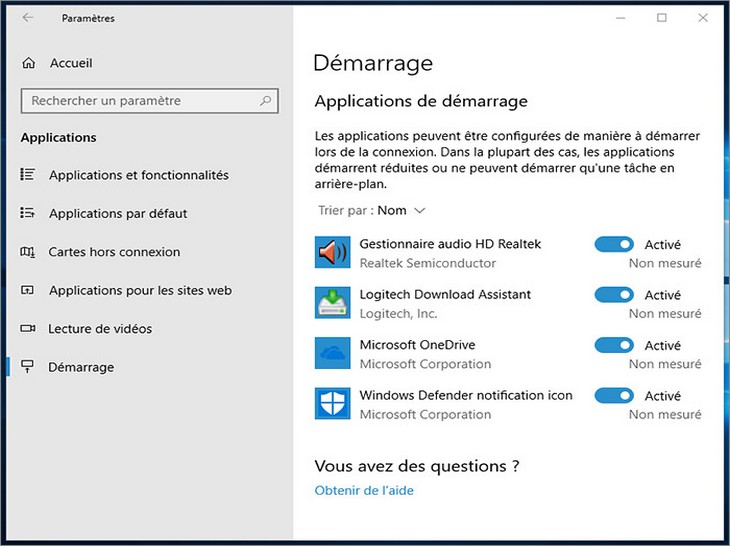Toggle Windows Defender notification icon off
Viewport: 730px width, 546px height.
coord(614,396)
